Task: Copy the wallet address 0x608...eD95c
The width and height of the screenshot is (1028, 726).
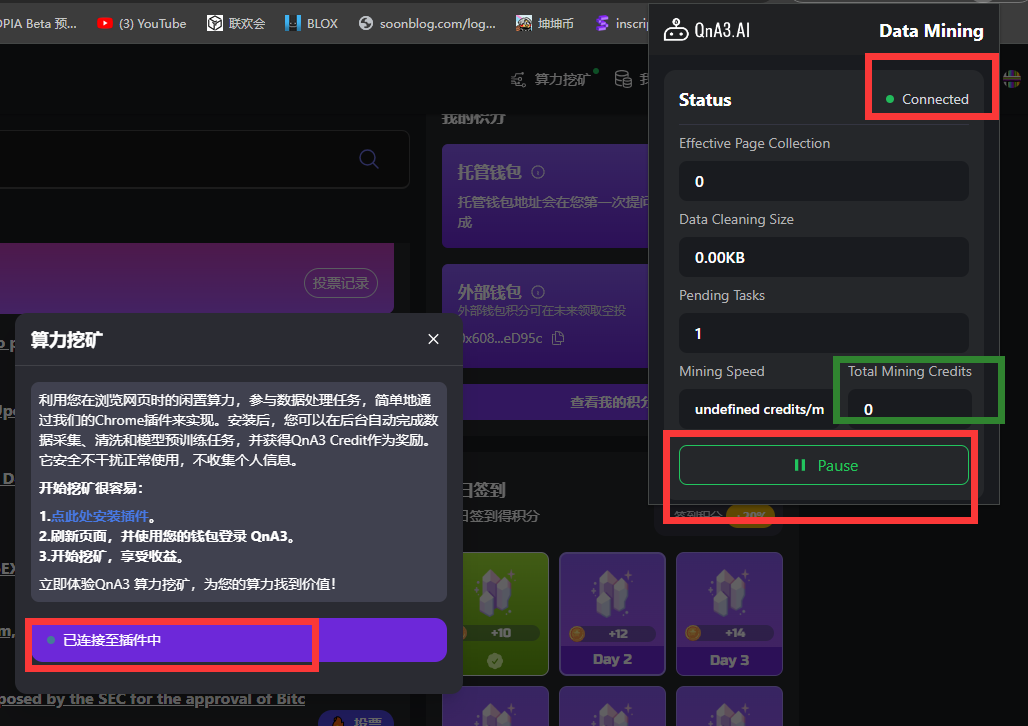Action: coord(558,338)
